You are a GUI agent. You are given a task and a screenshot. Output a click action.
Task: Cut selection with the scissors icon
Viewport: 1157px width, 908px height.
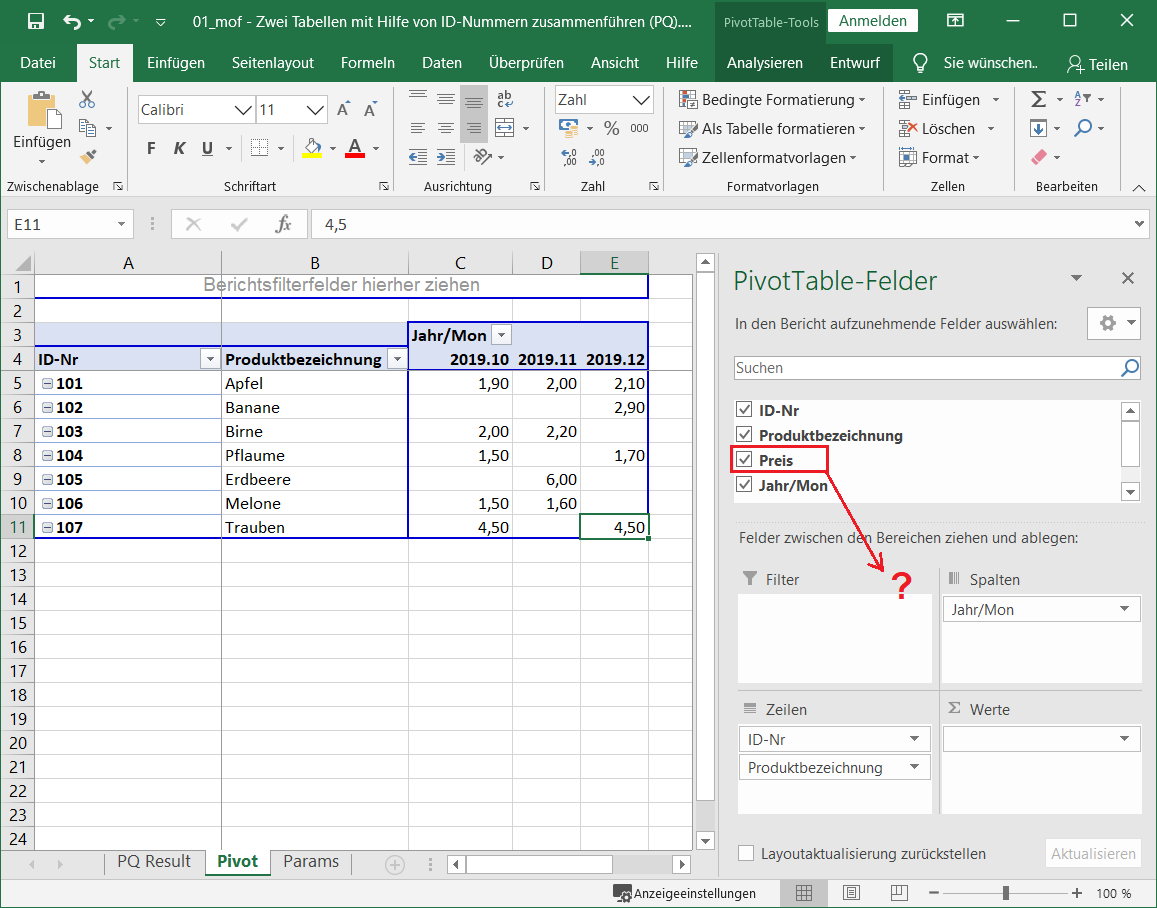(x=87, y=100)
